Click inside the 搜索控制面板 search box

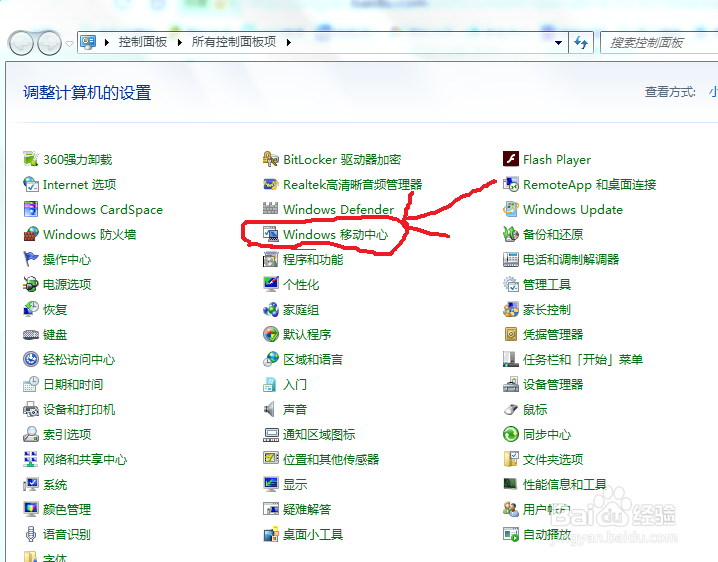click(x=658, y=43)
